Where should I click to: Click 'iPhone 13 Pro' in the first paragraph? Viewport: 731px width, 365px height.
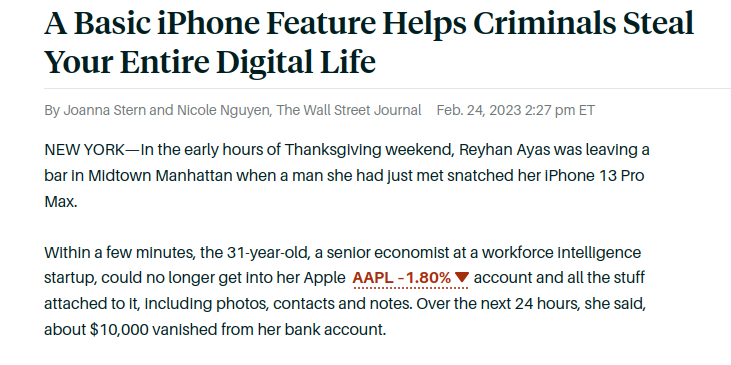click(x=598, y=176)
